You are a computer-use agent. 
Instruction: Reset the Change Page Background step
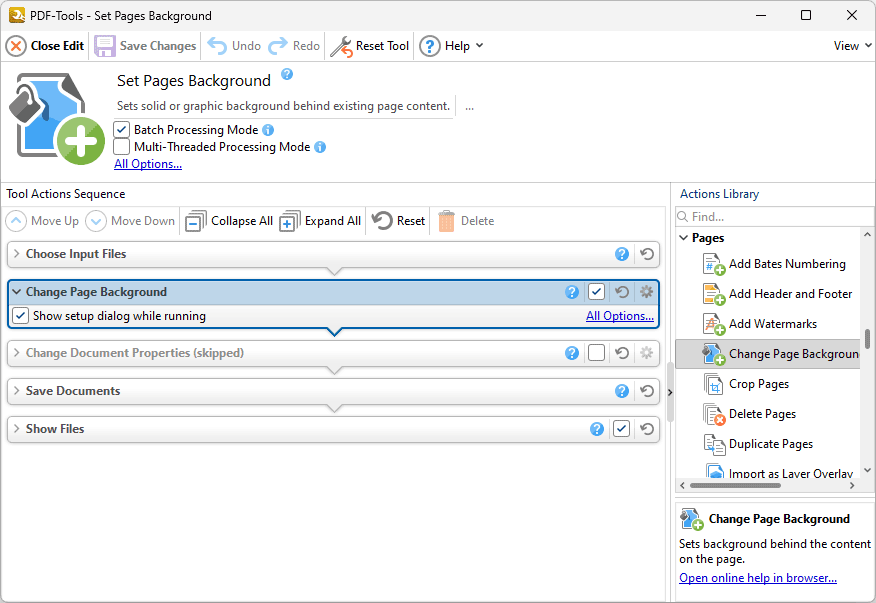[622, 292]
